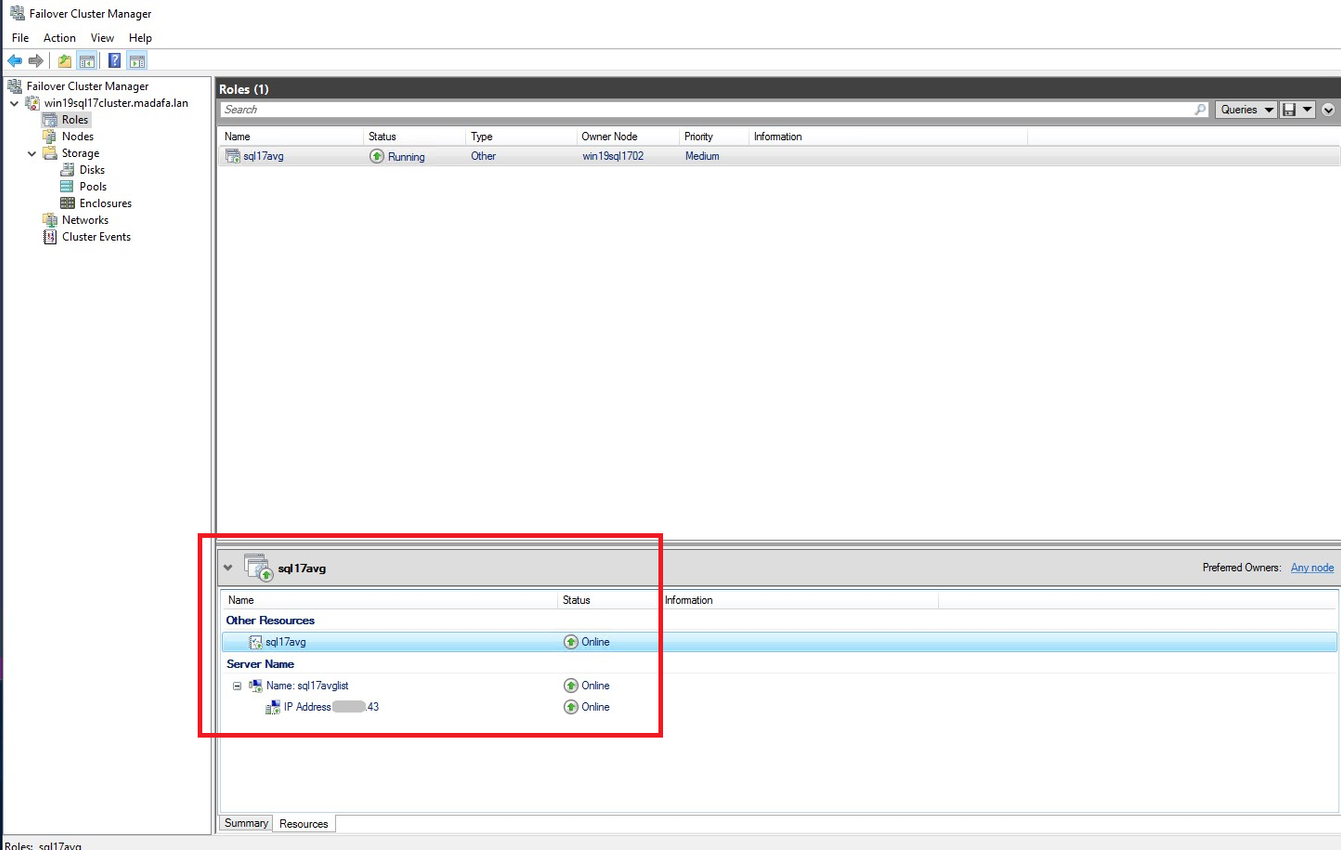Open the Queries dropdown

click(x=1246, y=110)
